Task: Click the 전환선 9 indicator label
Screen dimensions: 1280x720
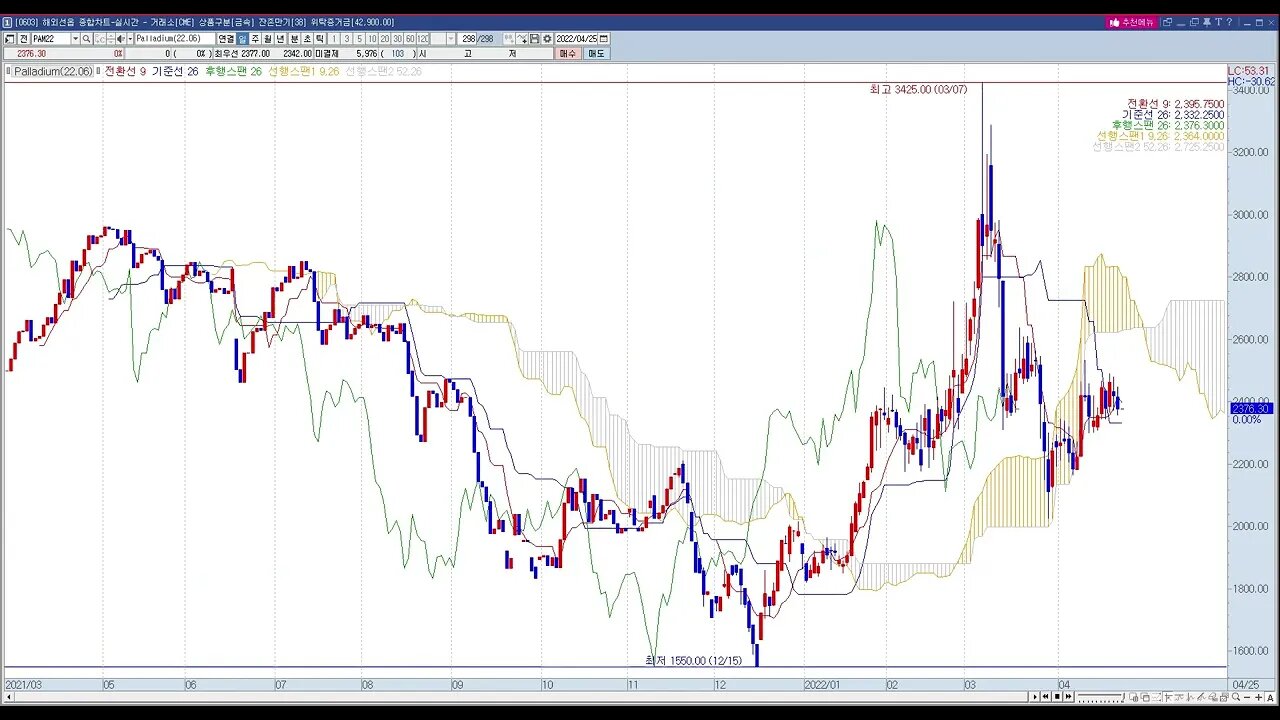Action: tap(125, 71)
